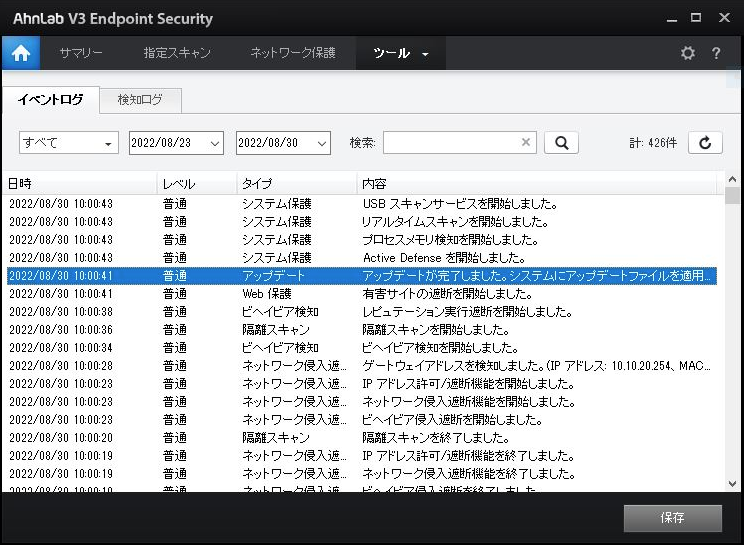Screen dimensions: 744x545
Task: Select the レピュテーション実行遮断 log row
Action: point(362,312)
